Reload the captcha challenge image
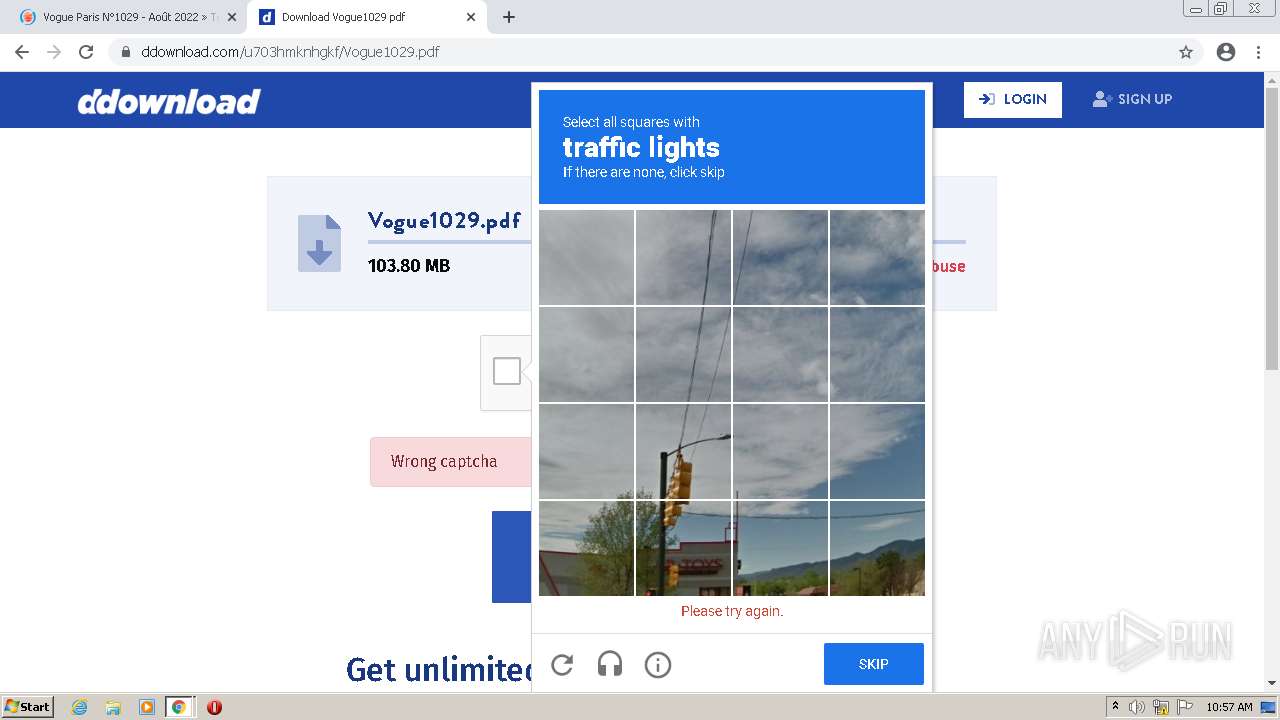This screenshot has width=1280, height=720. (562, 665)
